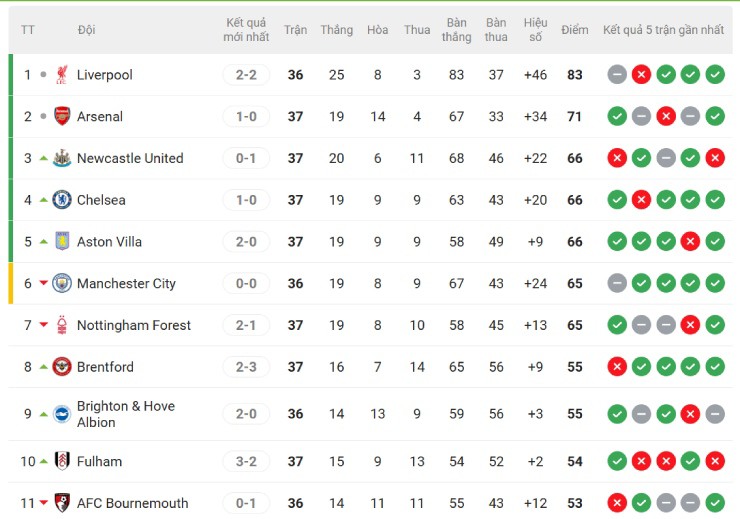The width and height of the screenshot is (740, 519).
Task: Open the Brighton & Hove Albion team link
Action: click(125, 414)
